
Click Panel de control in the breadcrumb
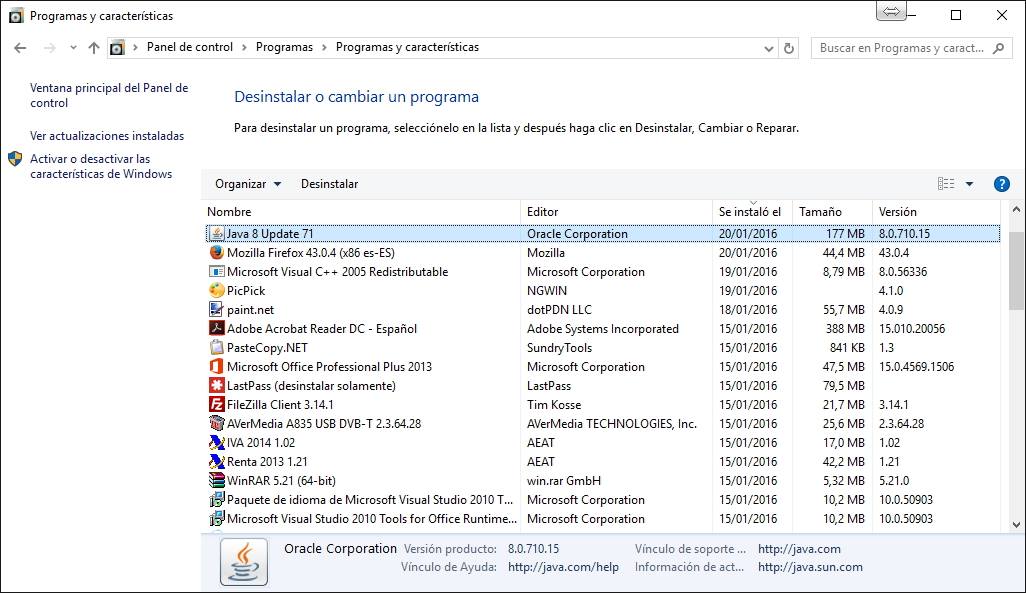click(x=190, y=47)
